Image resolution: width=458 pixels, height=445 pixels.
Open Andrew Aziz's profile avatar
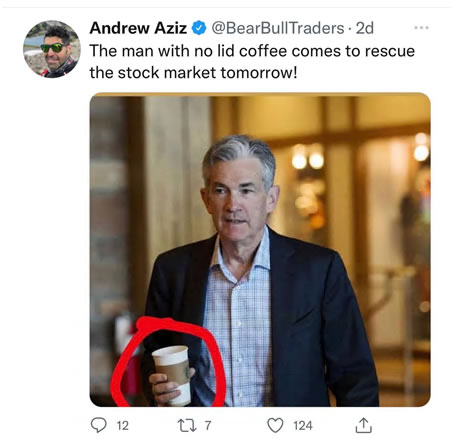pos(52,49)
